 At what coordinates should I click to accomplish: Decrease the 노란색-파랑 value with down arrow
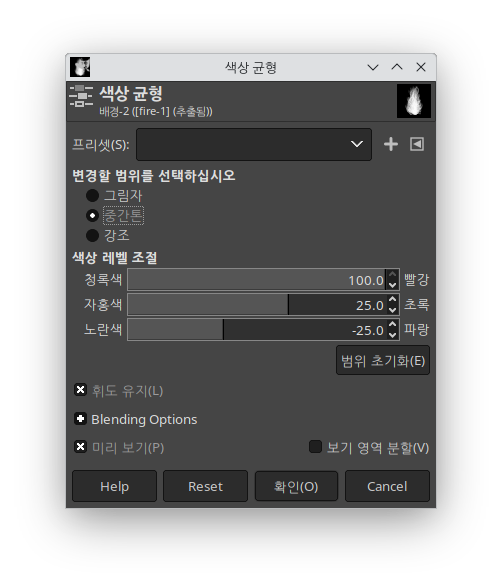click(x=392, y=335)
